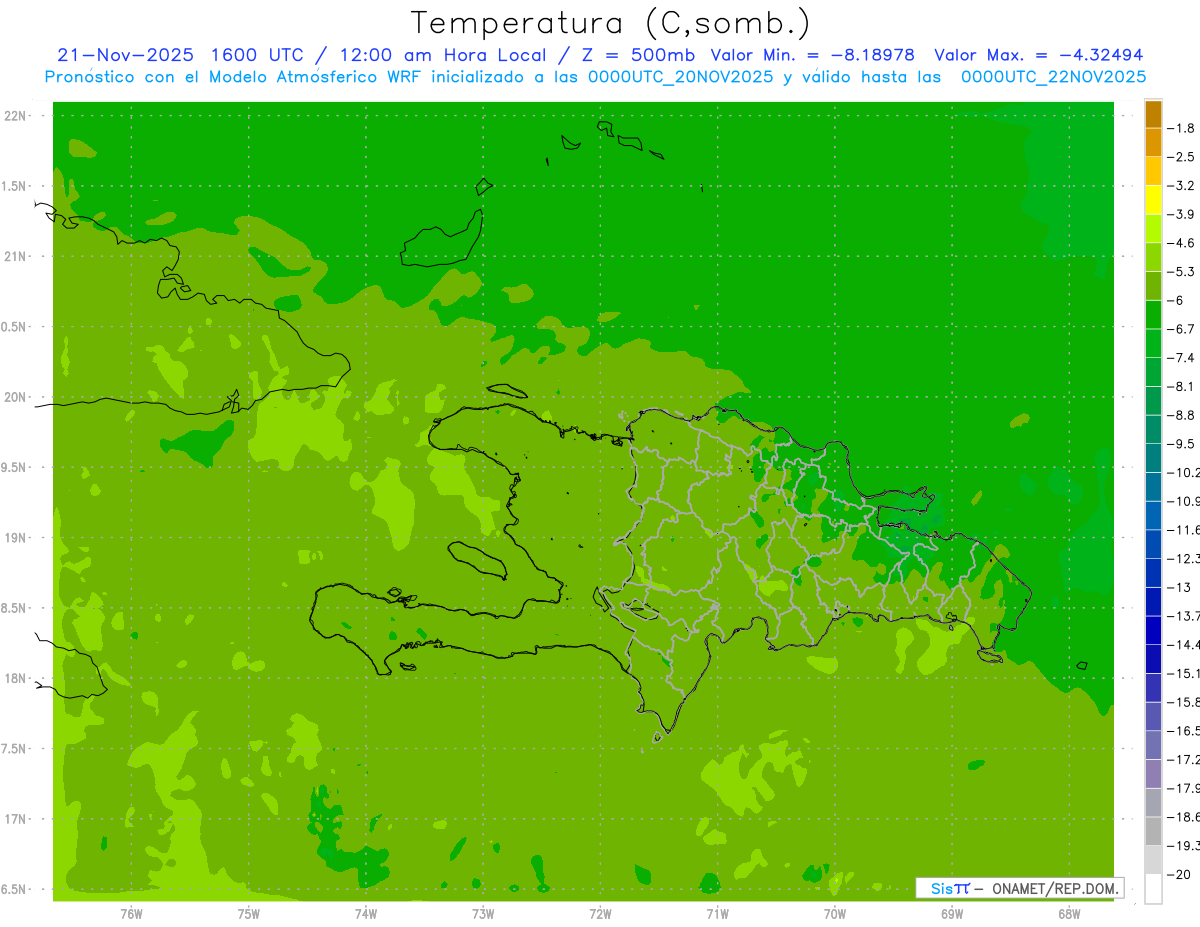Viewport: 1200px width, 927px height.
Task: Click the "75W" longitude label
Action: [249, 913]
